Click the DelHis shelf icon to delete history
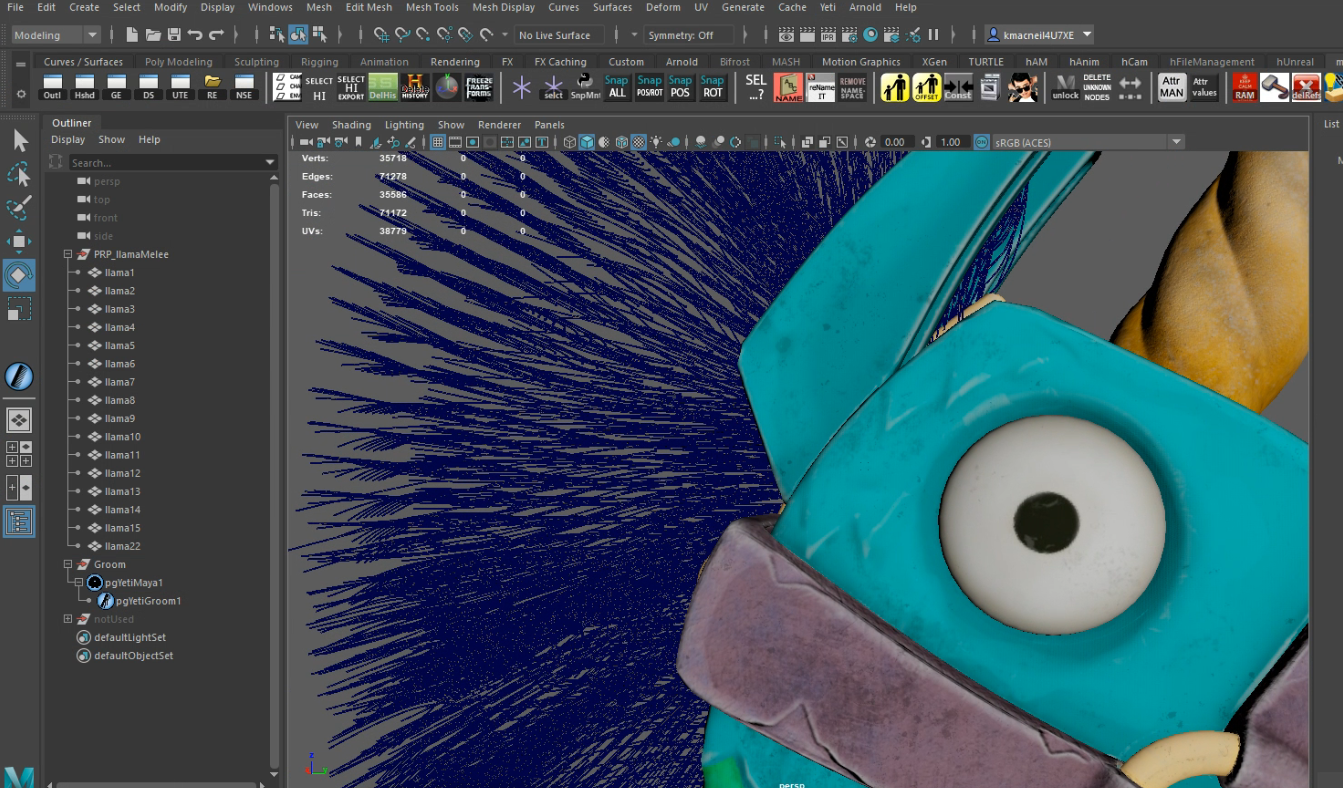Image resolution: width=1343 pixels, height=788 pixels. 382,87
